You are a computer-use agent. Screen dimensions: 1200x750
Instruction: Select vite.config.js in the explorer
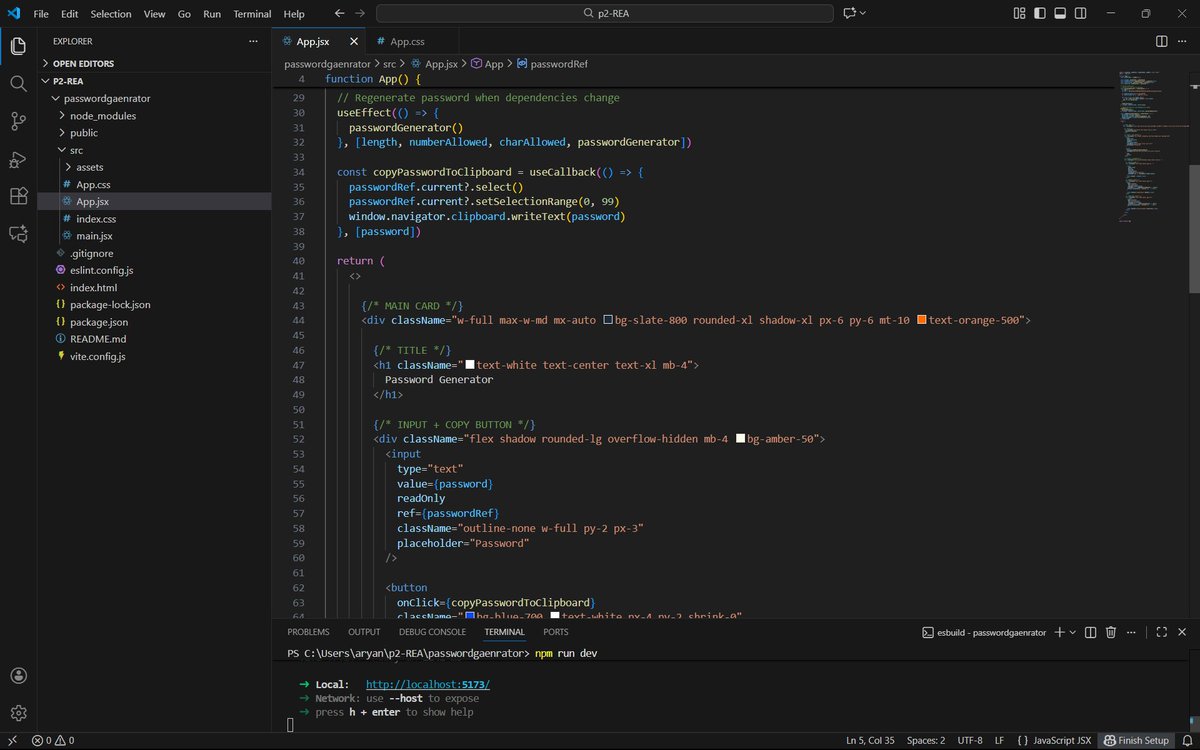(x=155, y=356)
